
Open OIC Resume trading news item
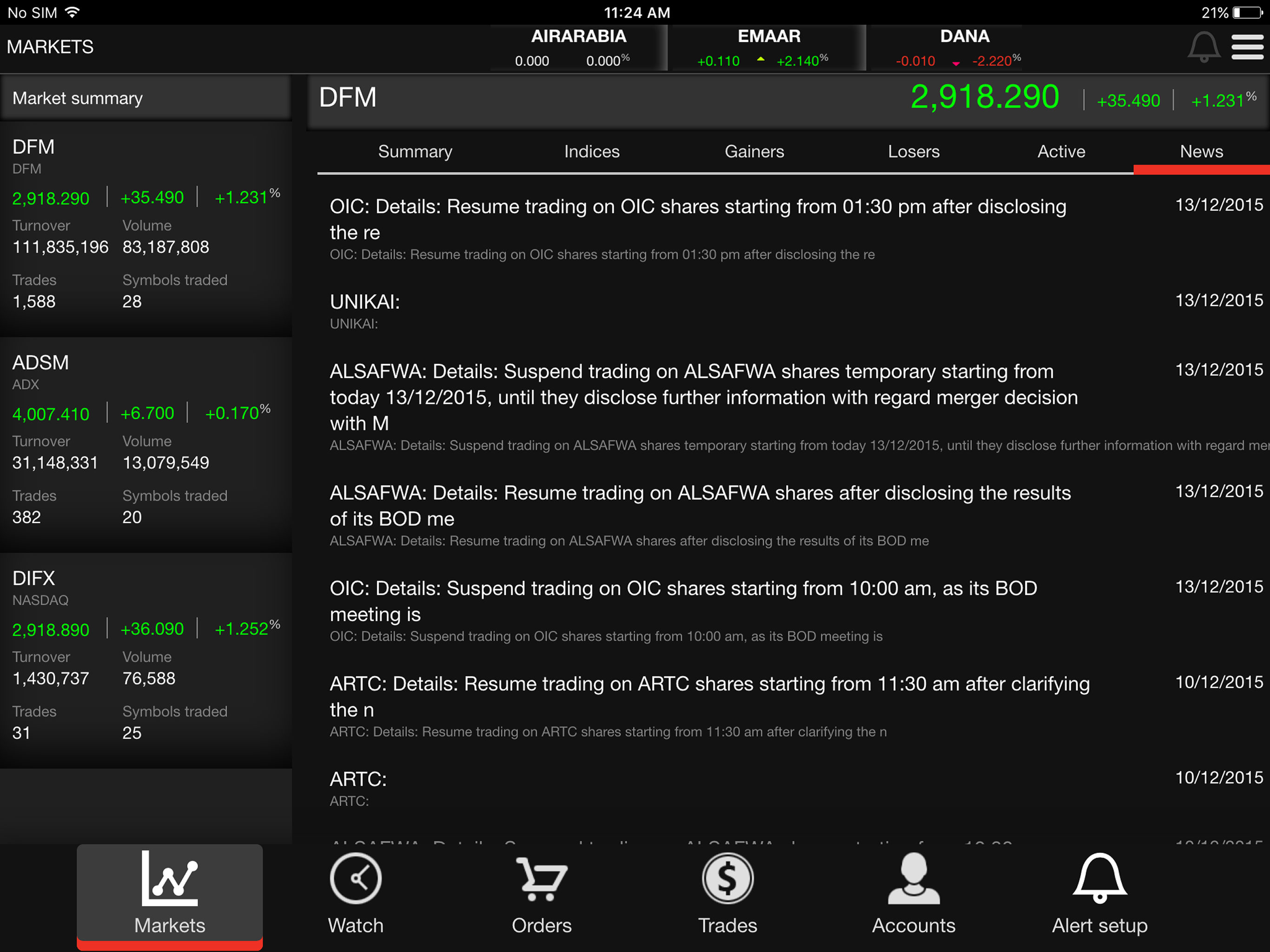click(x=794, y=229)
